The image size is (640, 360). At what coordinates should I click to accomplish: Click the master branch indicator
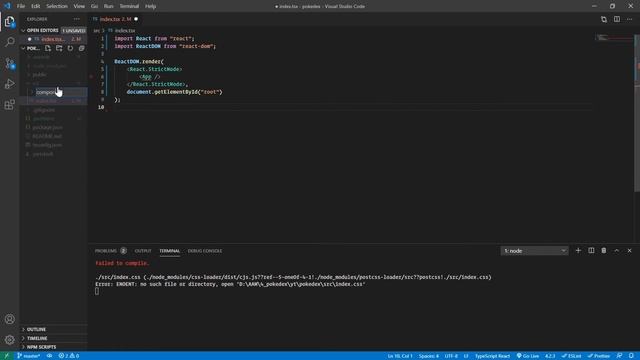pyautogui.click(x=28, y=356)
